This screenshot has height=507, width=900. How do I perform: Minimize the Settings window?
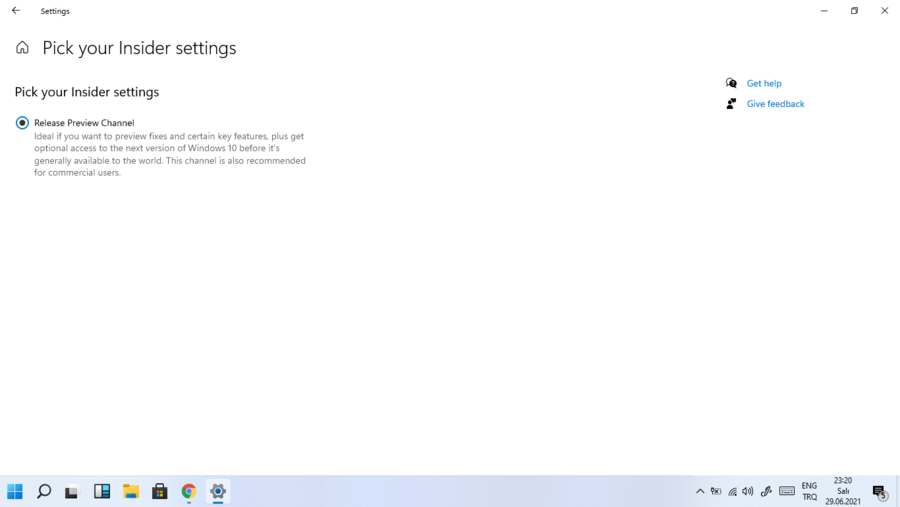824,10
